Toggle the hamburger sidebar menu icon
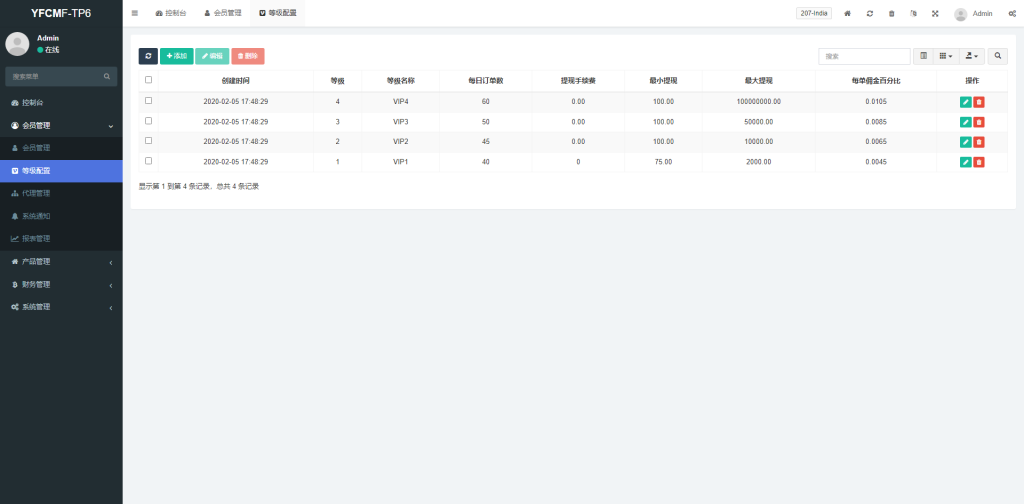1024x504 pixels. (135, 14)
